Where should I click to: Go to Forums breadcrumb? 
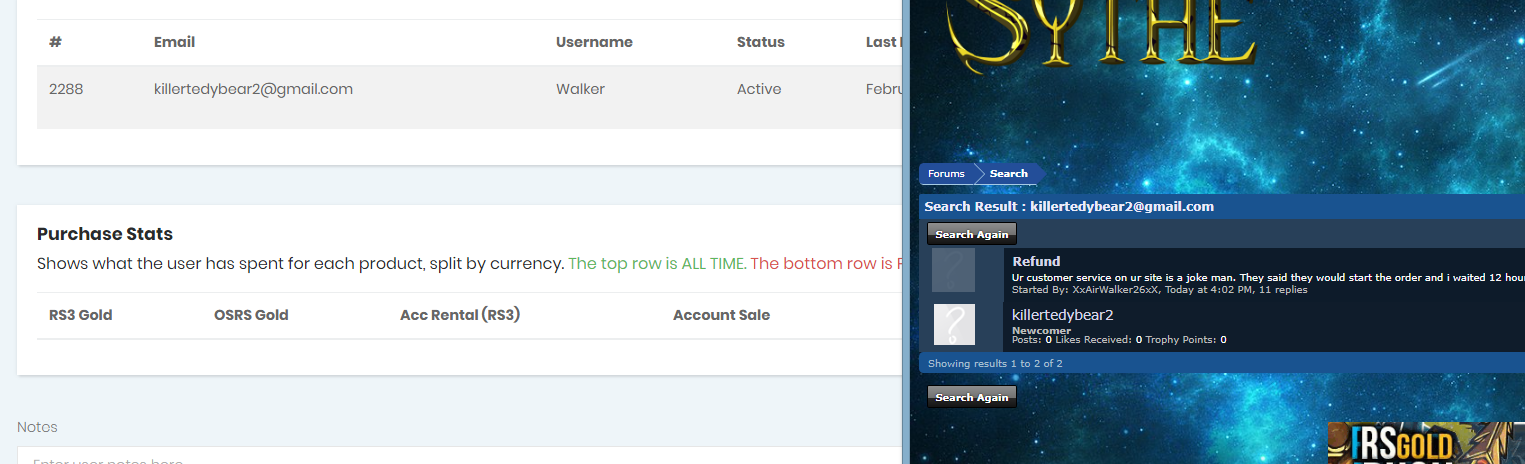click(x=946, y=174)
